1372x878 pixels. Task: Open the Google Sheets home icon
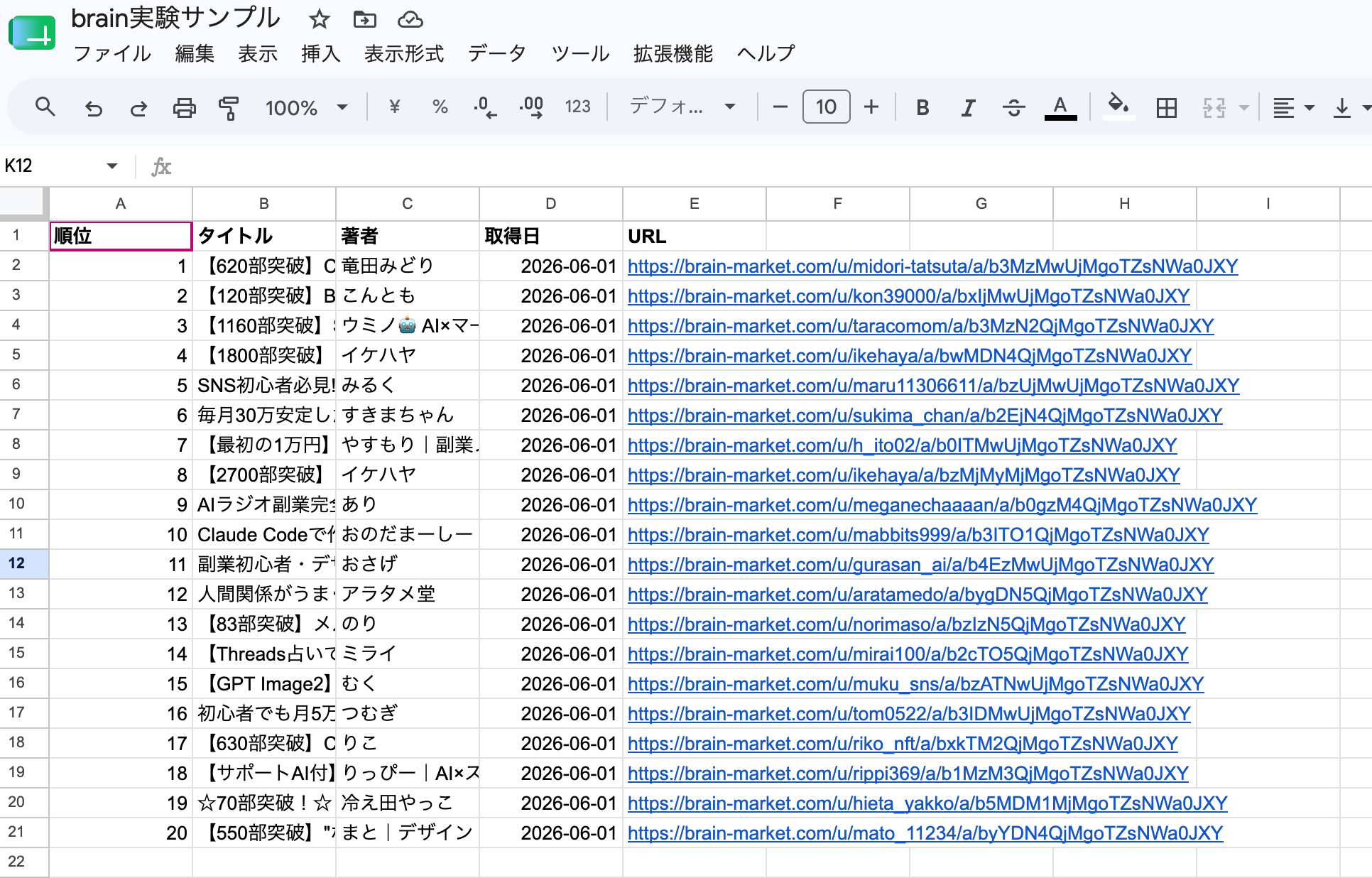coord(32,33)
